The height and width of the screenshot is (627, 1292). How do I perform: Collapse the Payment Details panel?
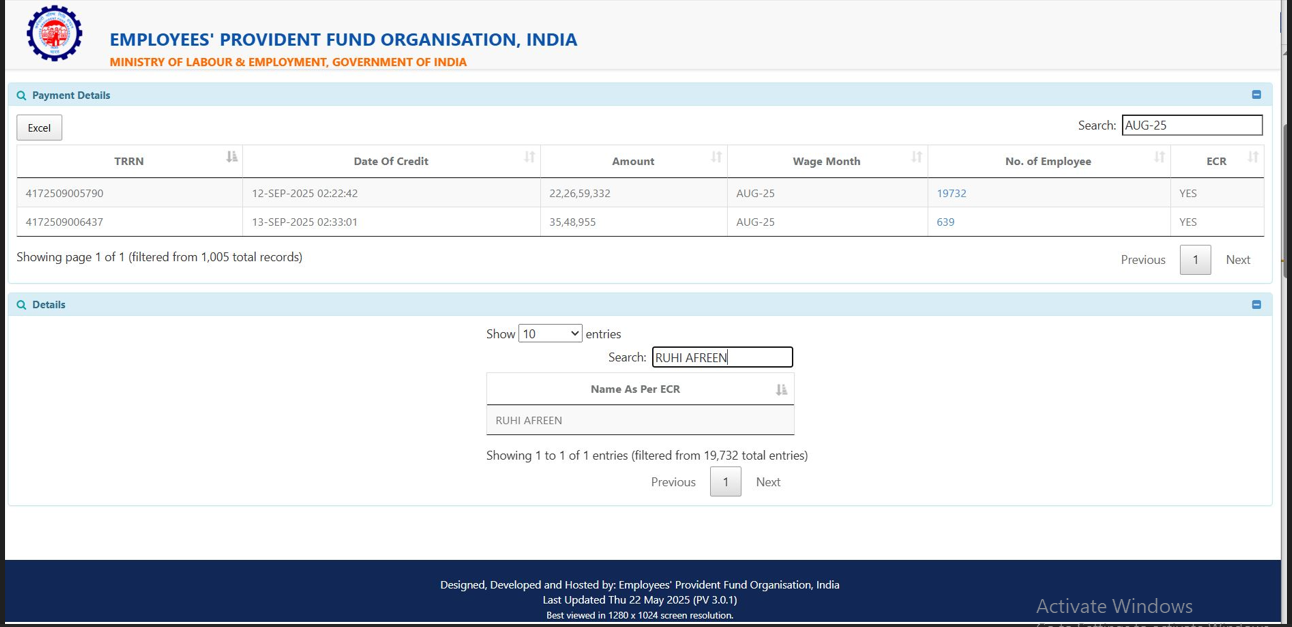coord(1256,95)
